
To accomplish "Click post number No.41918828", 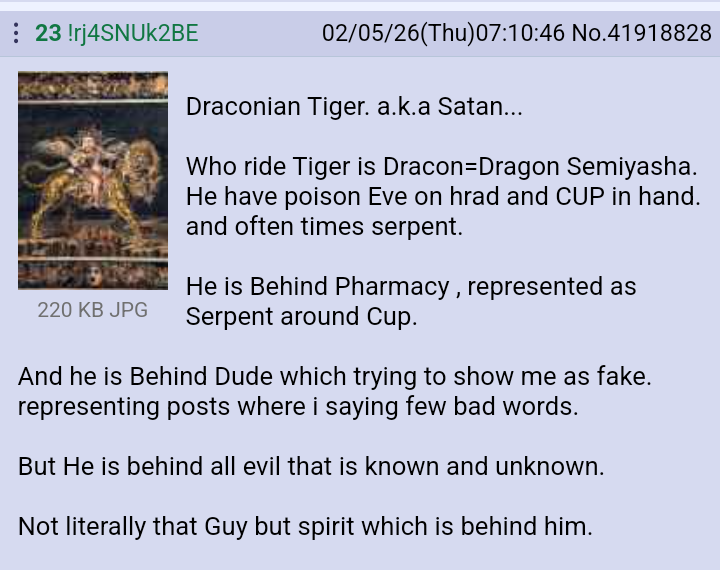I will (641, 33).
